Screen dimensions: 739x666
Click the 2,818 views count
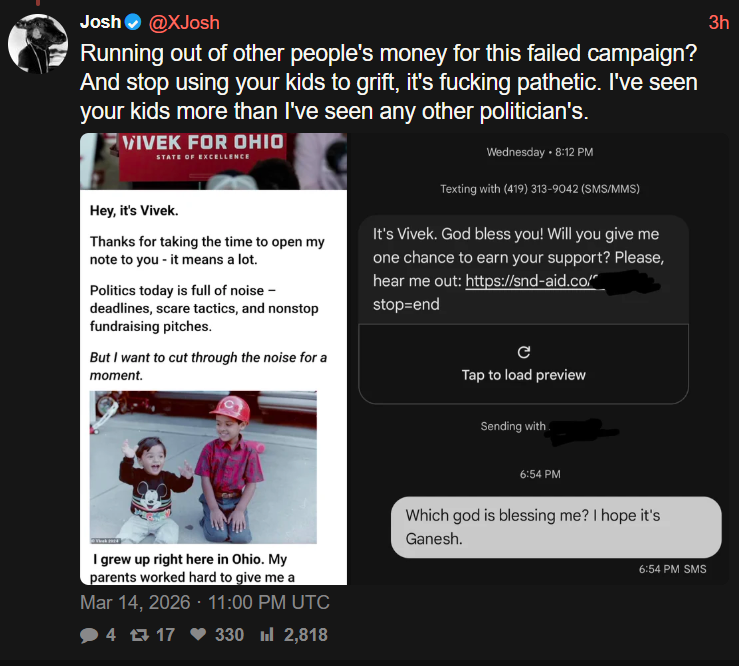click(305, 635)
